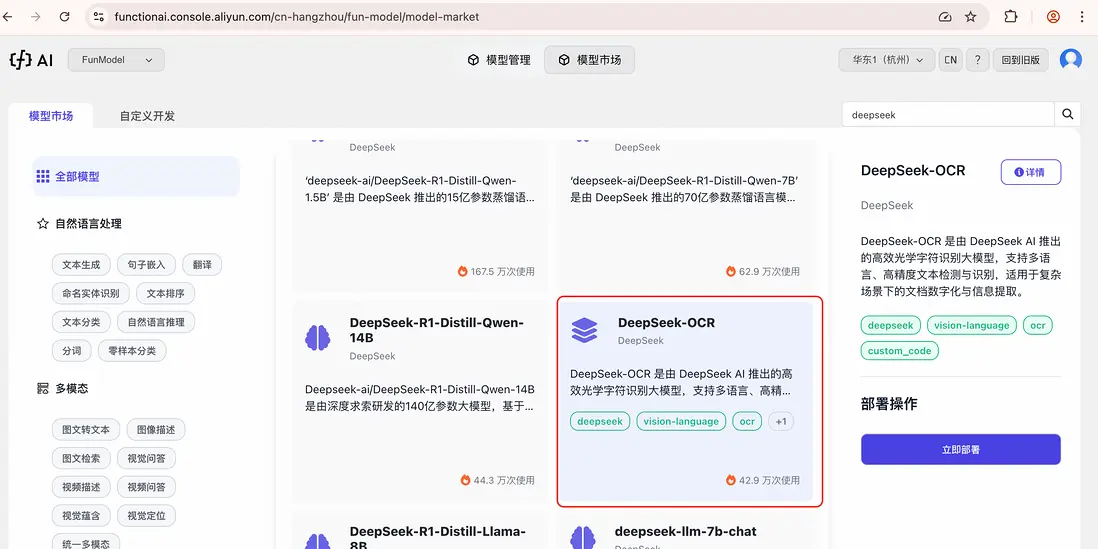Open Chrome three-dot menu

point(1083,17)
